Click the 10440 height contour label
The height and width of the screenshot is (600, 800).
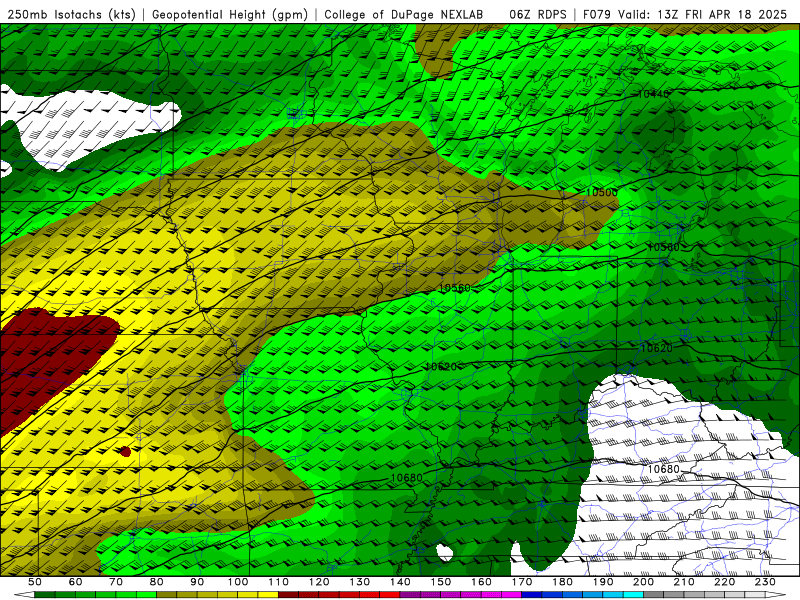click(653, 94)
